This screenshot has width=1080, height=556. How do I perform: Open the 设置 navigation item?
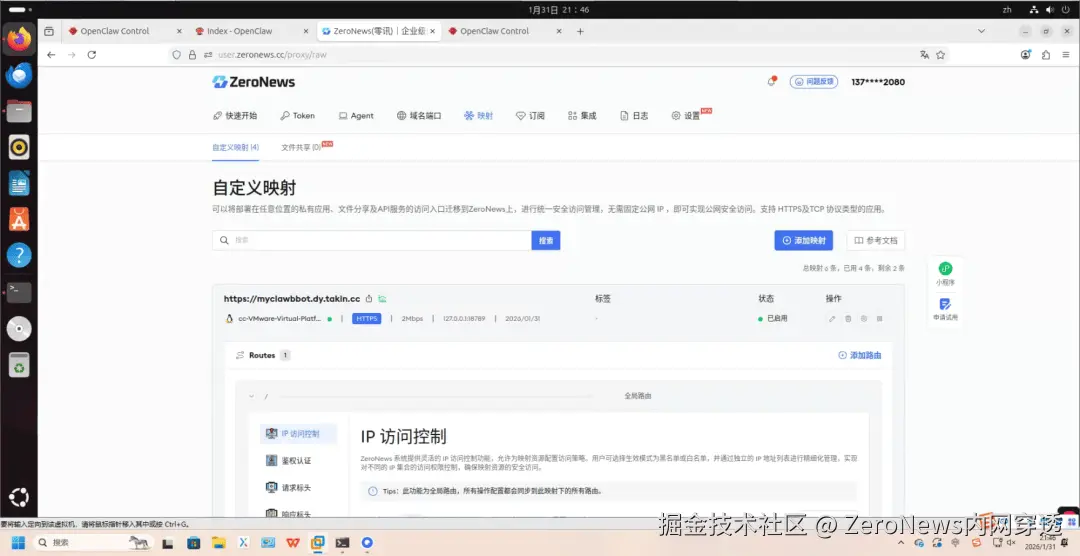tap(686, 116)
